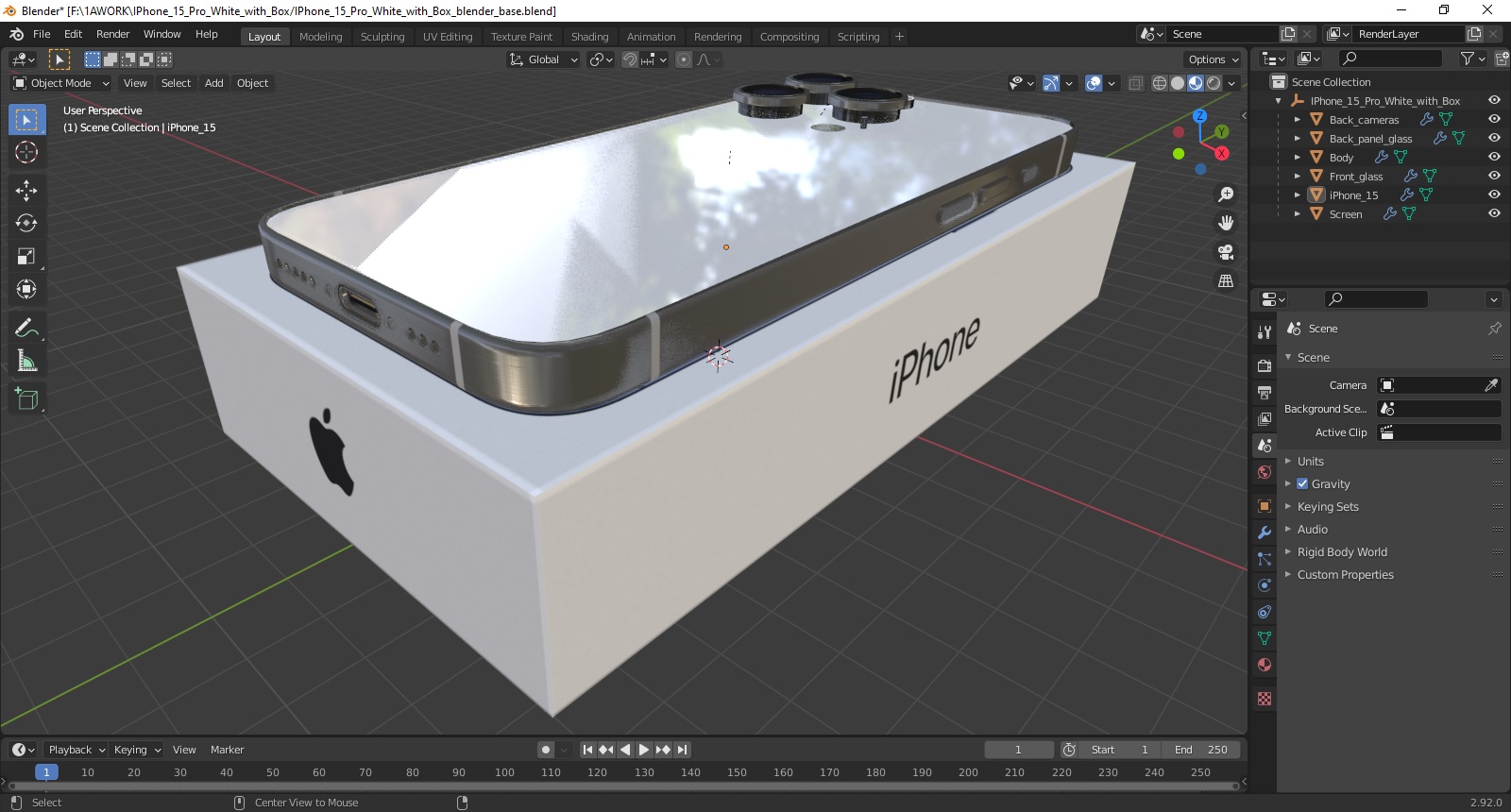Open the Options dropdown in viewport header
This screenshot has width=1511, height=812.
pyautogui.click(x=1214, y=59)
